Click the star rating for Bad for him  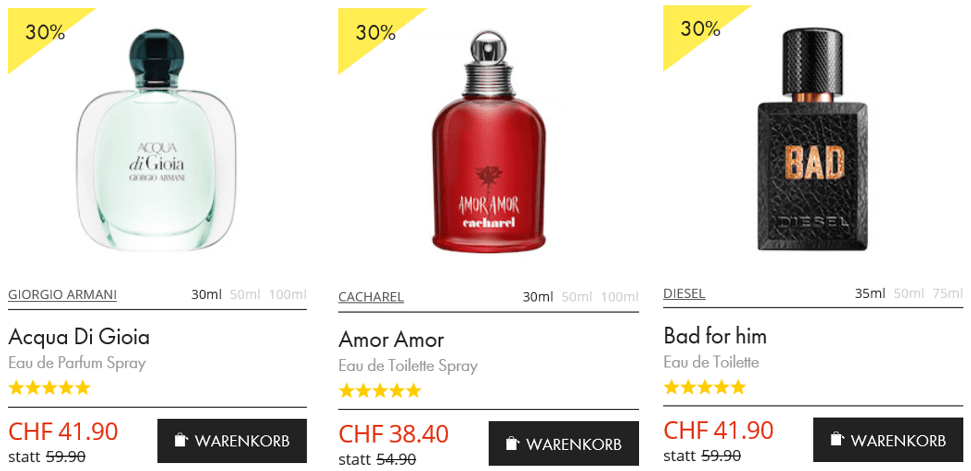[x=704, y=387]
